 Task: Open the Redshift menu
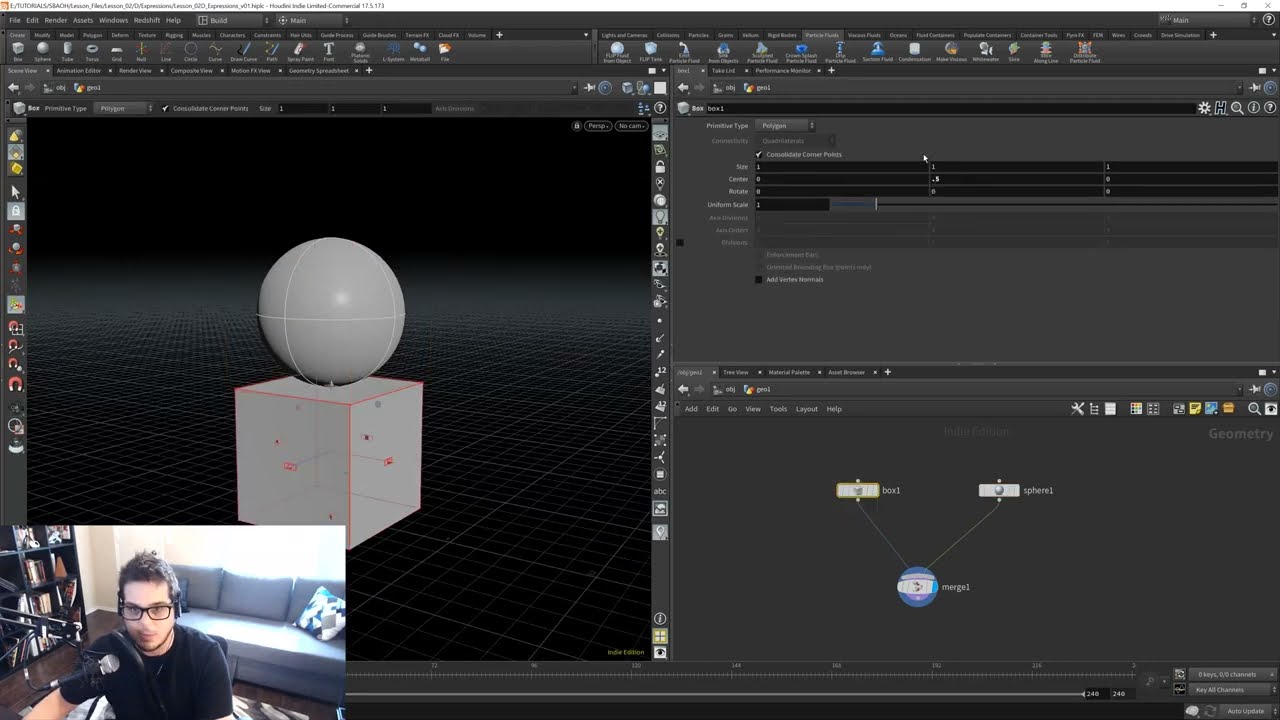click(147, 20)
